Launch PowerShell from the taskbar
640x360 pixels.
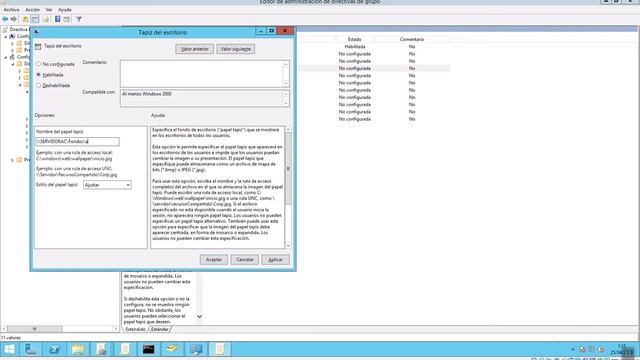[x=54, y=349]
